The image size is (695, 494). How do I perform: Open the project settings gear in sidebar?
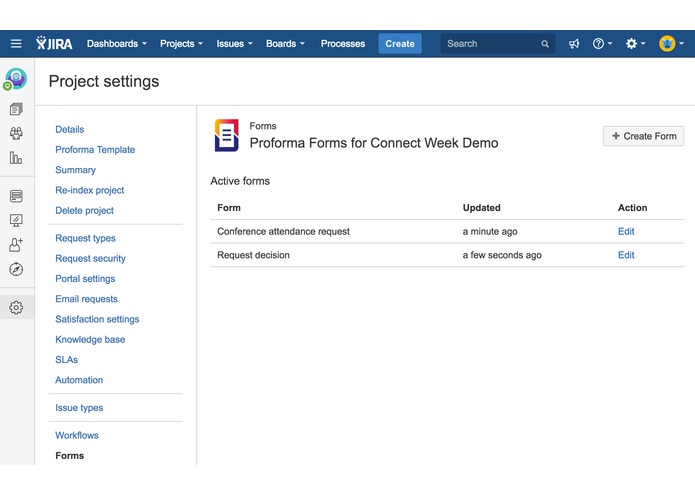16,307
